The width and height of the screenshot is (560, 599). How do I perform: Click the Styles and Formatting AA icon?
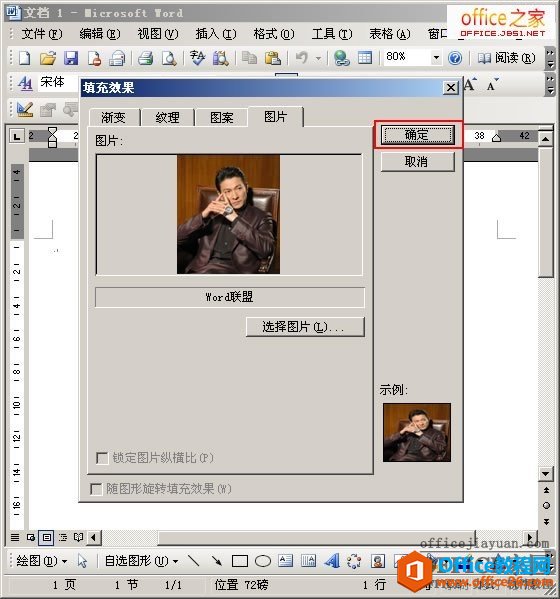(25, 83)
